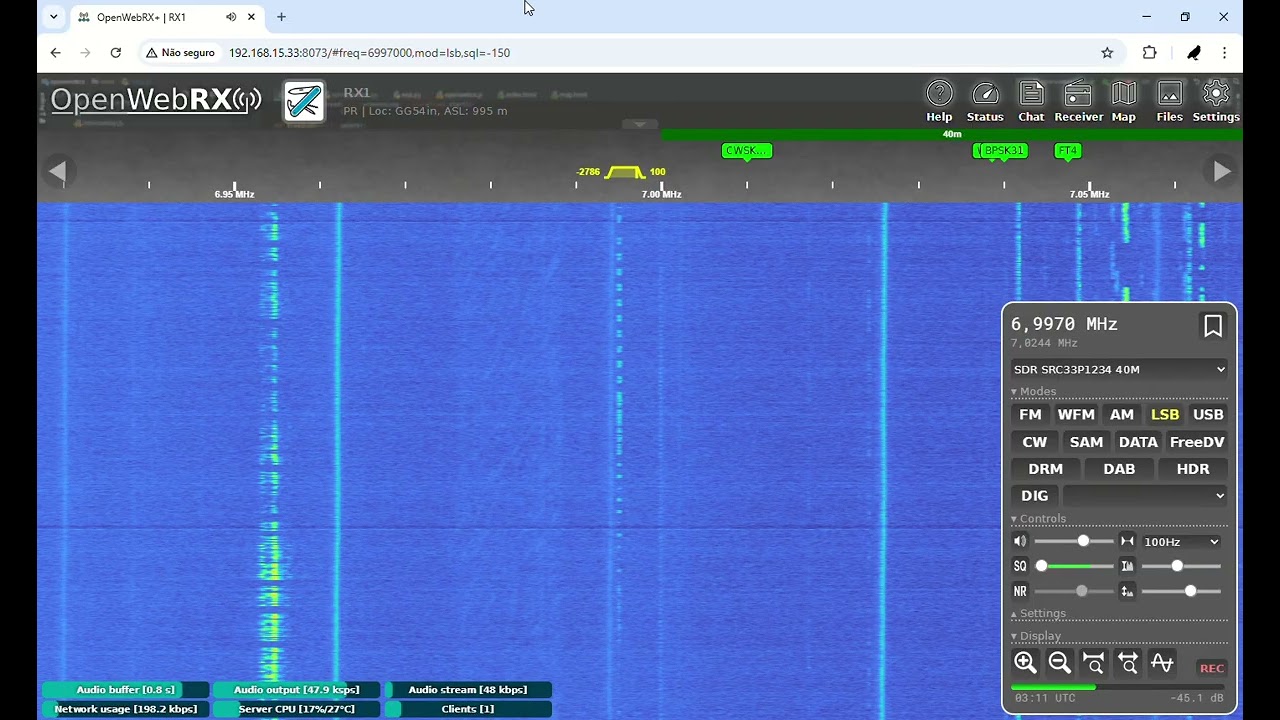The image size is (1280, 720).
Task: Open the digital modes dropdown next to DIG
Action: (x=1145, y=496)
